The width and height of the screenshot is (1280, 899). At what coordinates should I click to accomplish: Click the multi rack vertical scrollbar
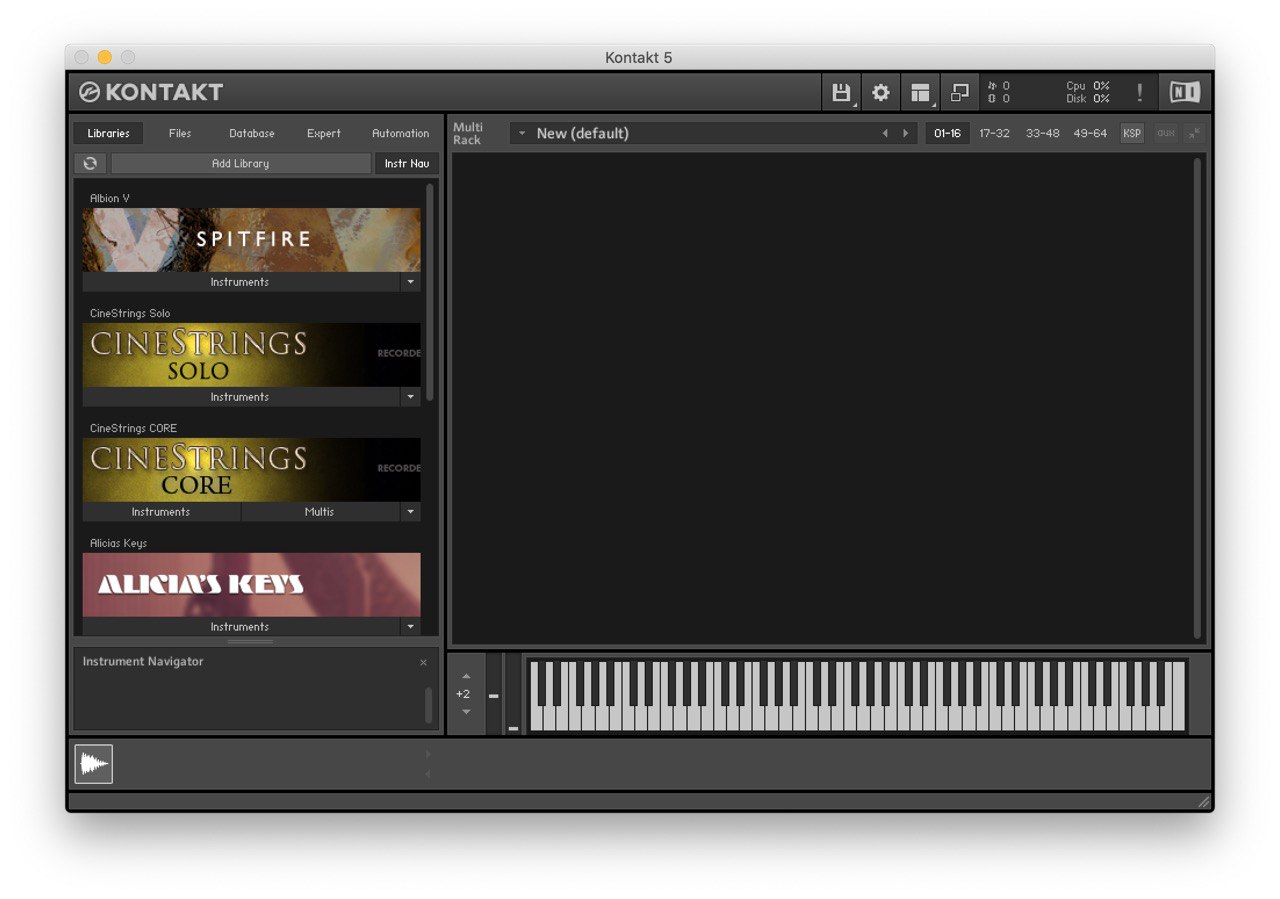click(1197, 398)
